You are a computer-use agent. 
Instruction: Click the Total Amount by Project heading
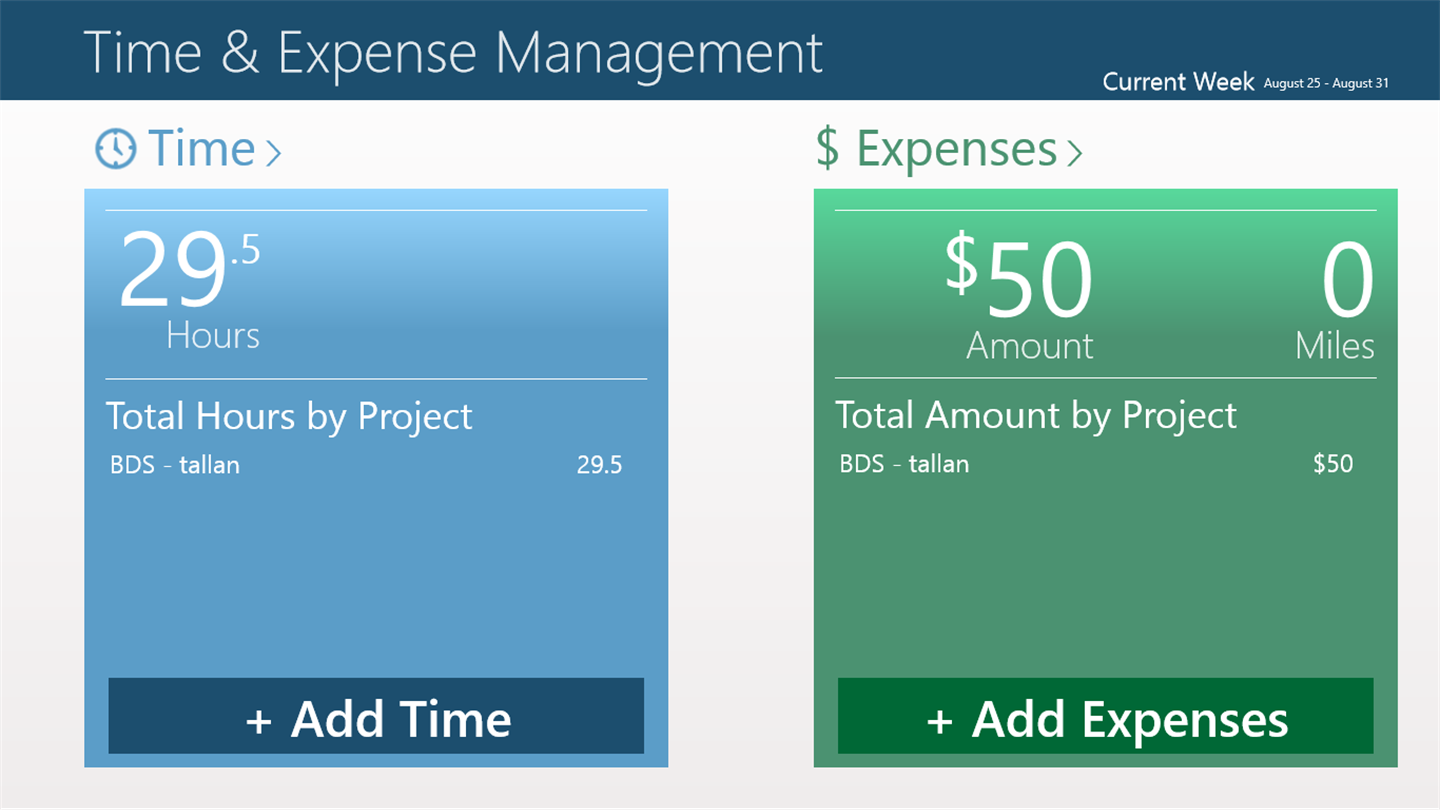click(1036, 415)
